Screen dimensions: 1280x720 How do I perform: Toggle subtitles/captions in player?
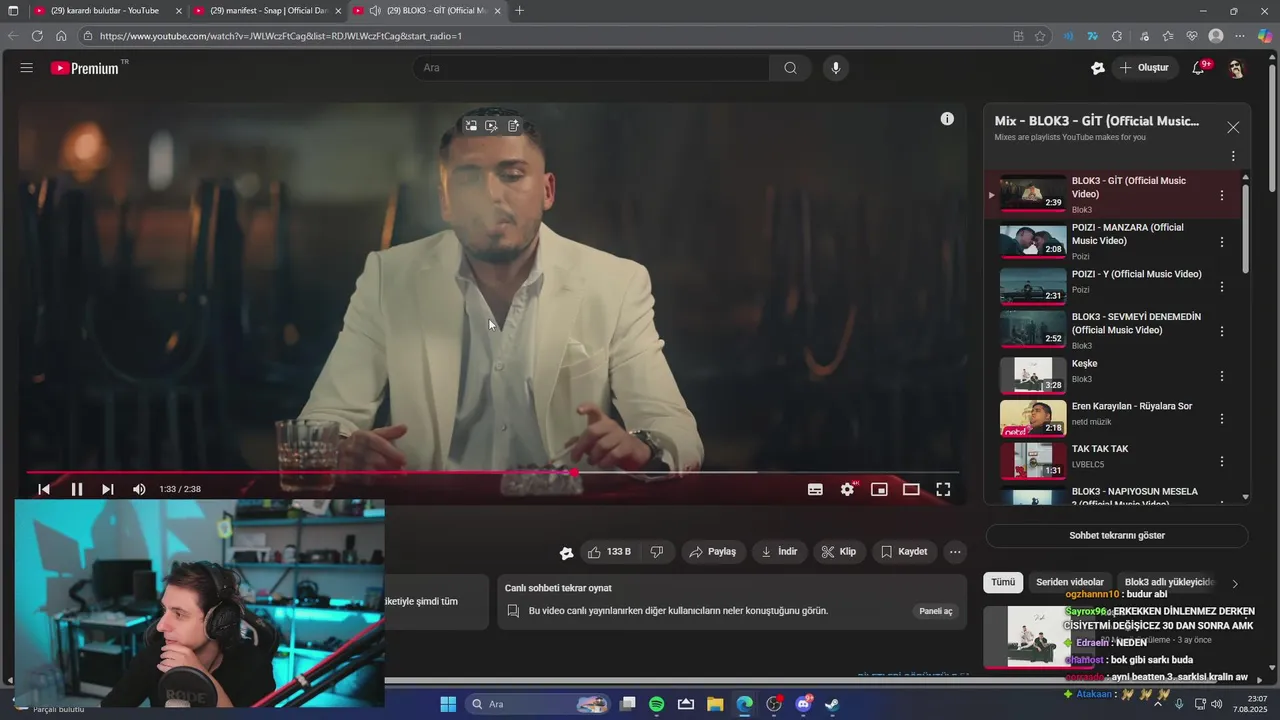coord(815,489)
